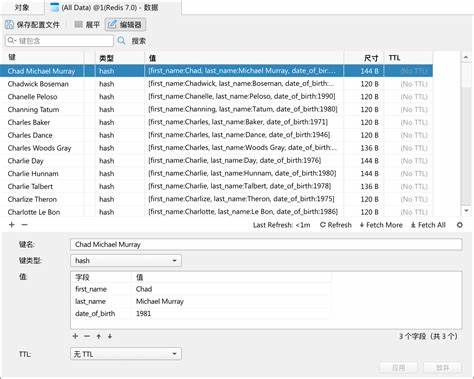
Task: Select the Charlie Day key
Action: pyautogui.click(x=25, y=161)
